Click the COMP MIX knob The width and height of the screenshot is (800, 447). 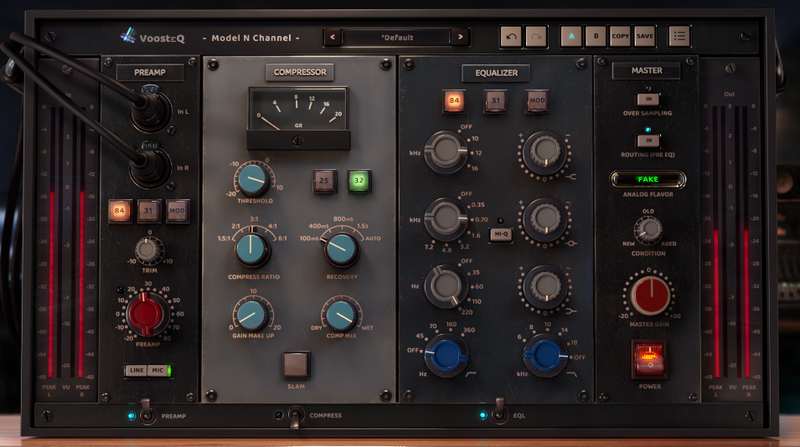tap(341, 316)
